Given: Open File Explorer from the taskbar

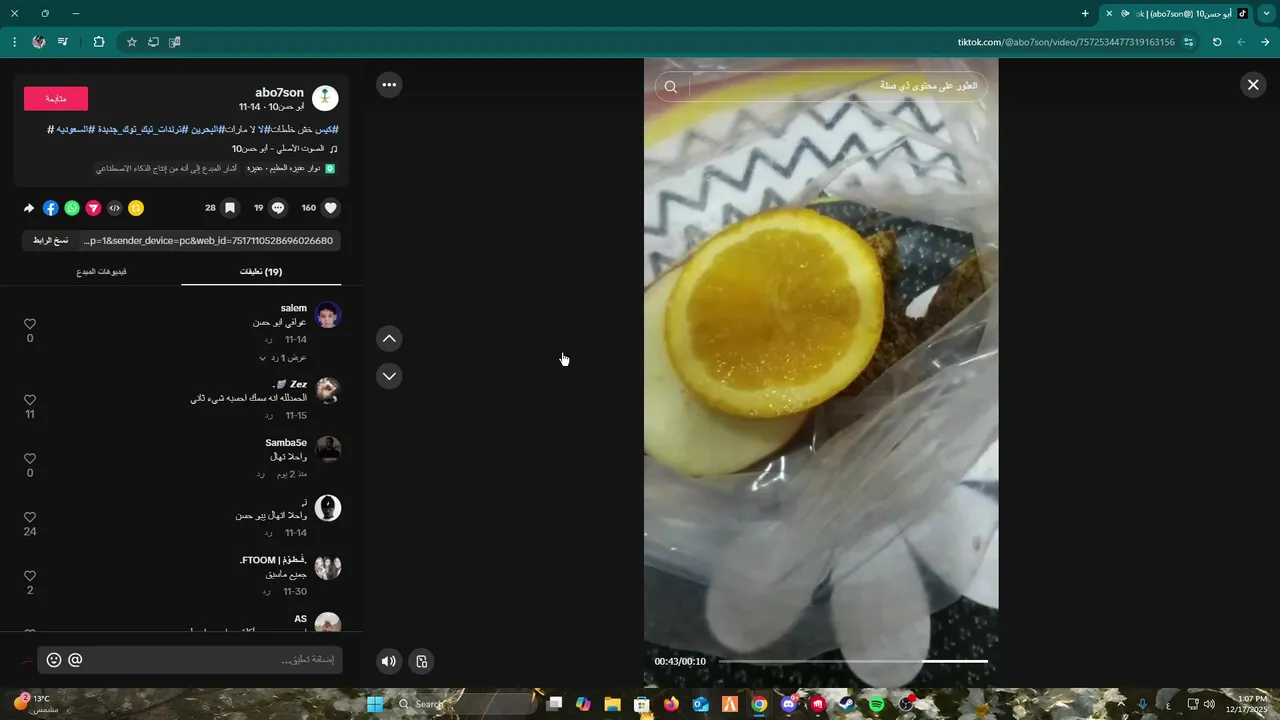Looking at the screenshot, I should tap(612, 704).
